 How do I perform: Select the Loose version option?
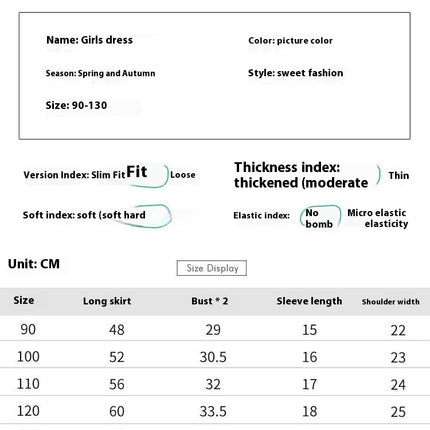[183, 175]
